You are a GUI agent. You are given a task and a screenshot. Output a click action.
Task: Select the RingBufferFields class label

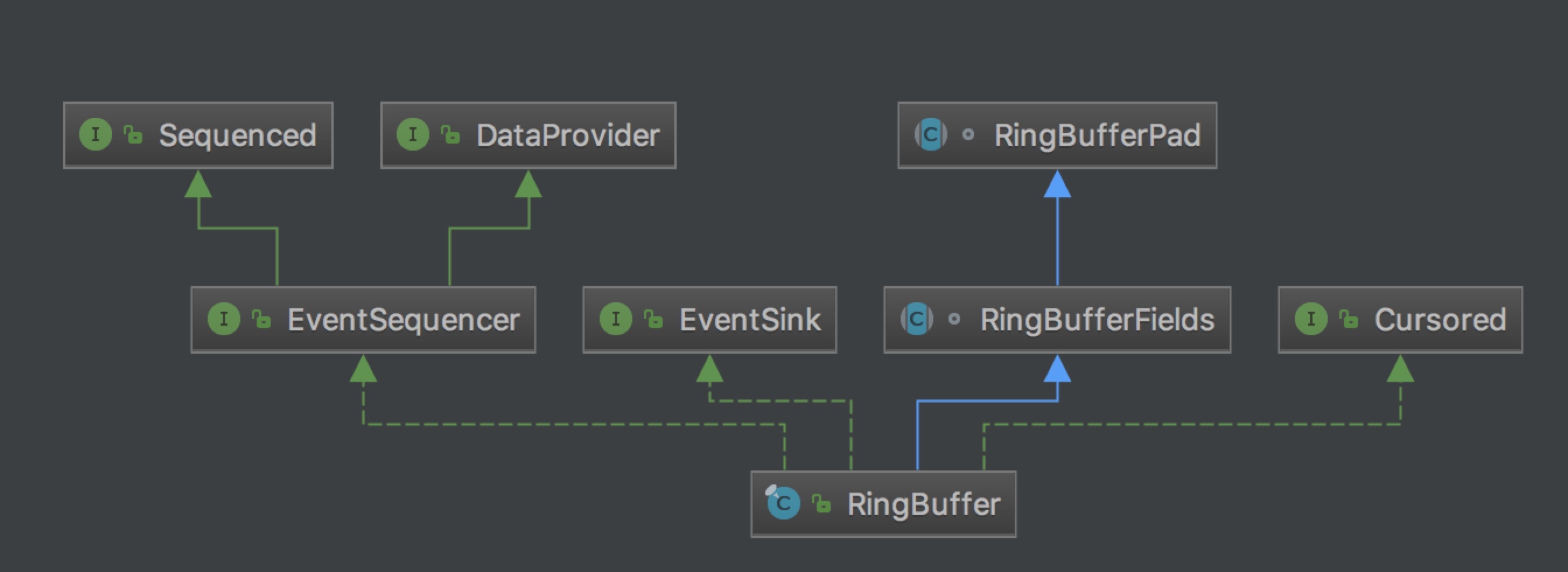(1097, 320)
